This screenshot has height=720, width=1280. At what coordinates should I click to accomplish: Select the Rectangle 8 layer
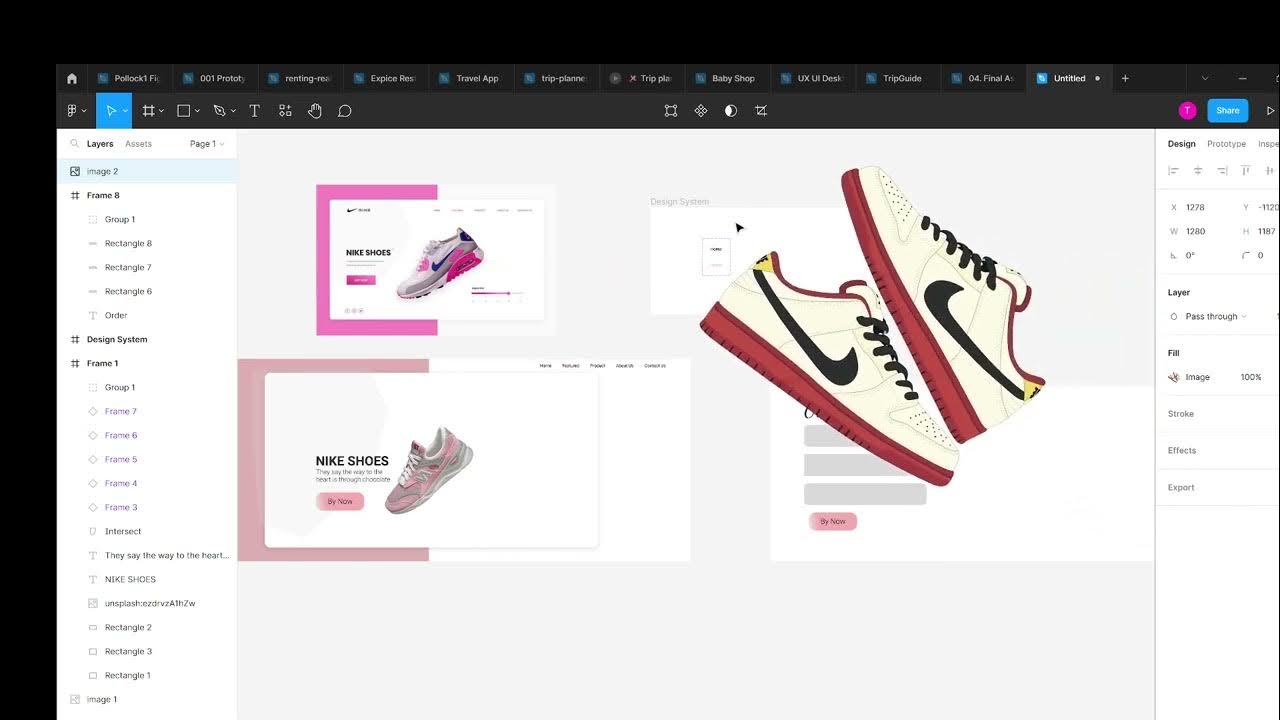[147, 244]
